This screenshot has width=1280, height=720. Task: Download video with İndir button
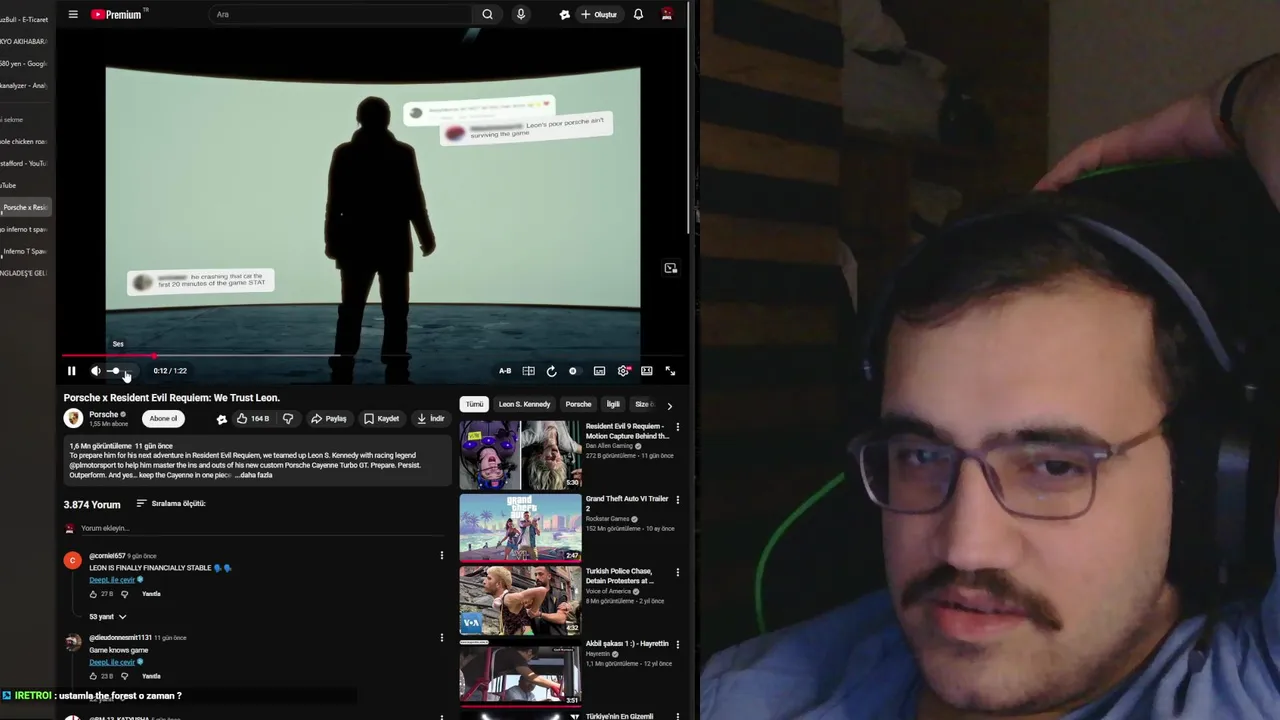[431, 419]
